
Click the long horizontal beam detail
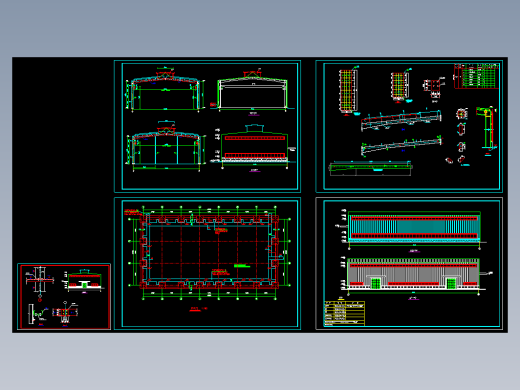pos(371,168)
